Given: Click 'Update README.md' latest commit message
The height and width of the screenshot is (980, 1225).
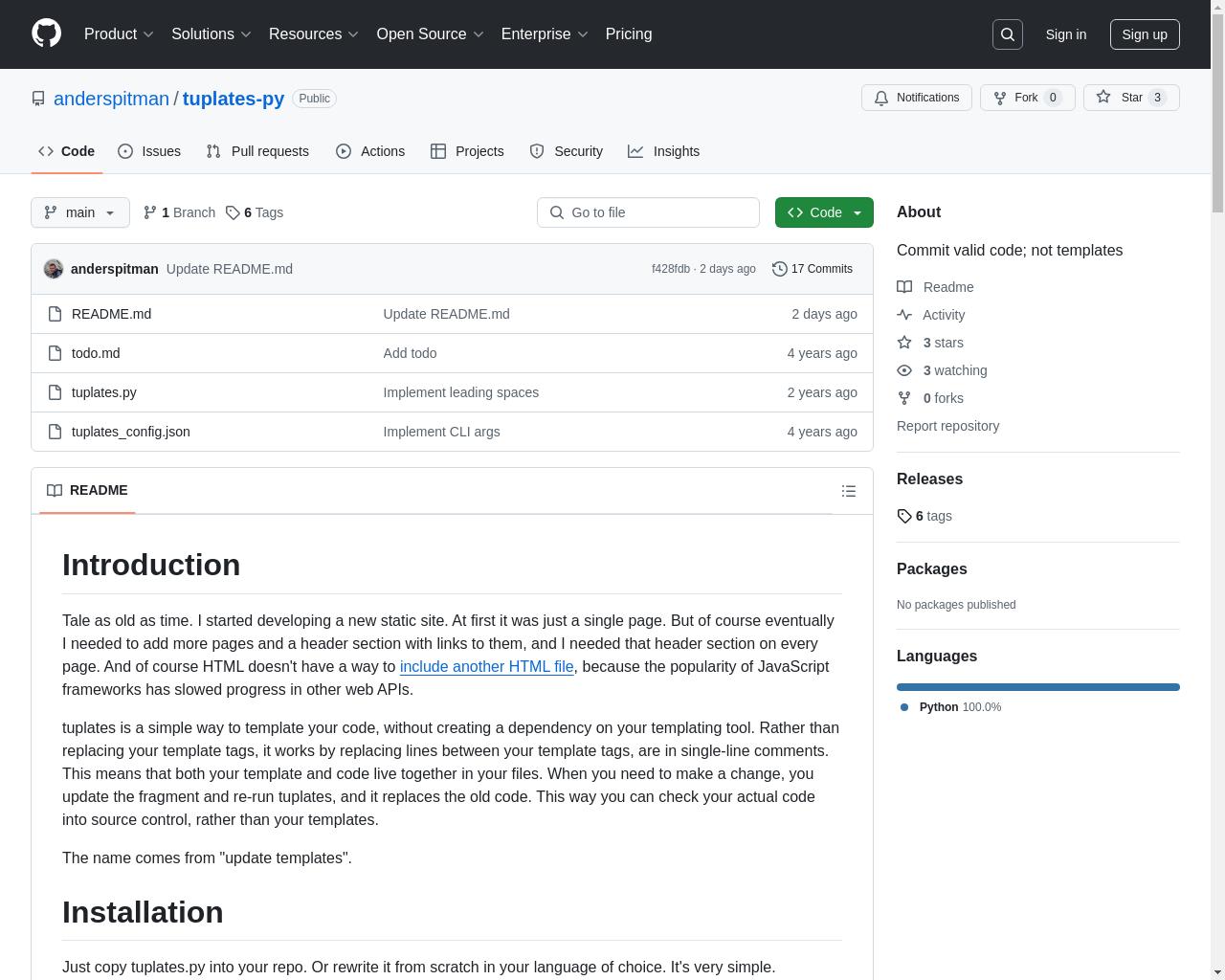Looking at the screenshot, I should (x=230, y=269).
